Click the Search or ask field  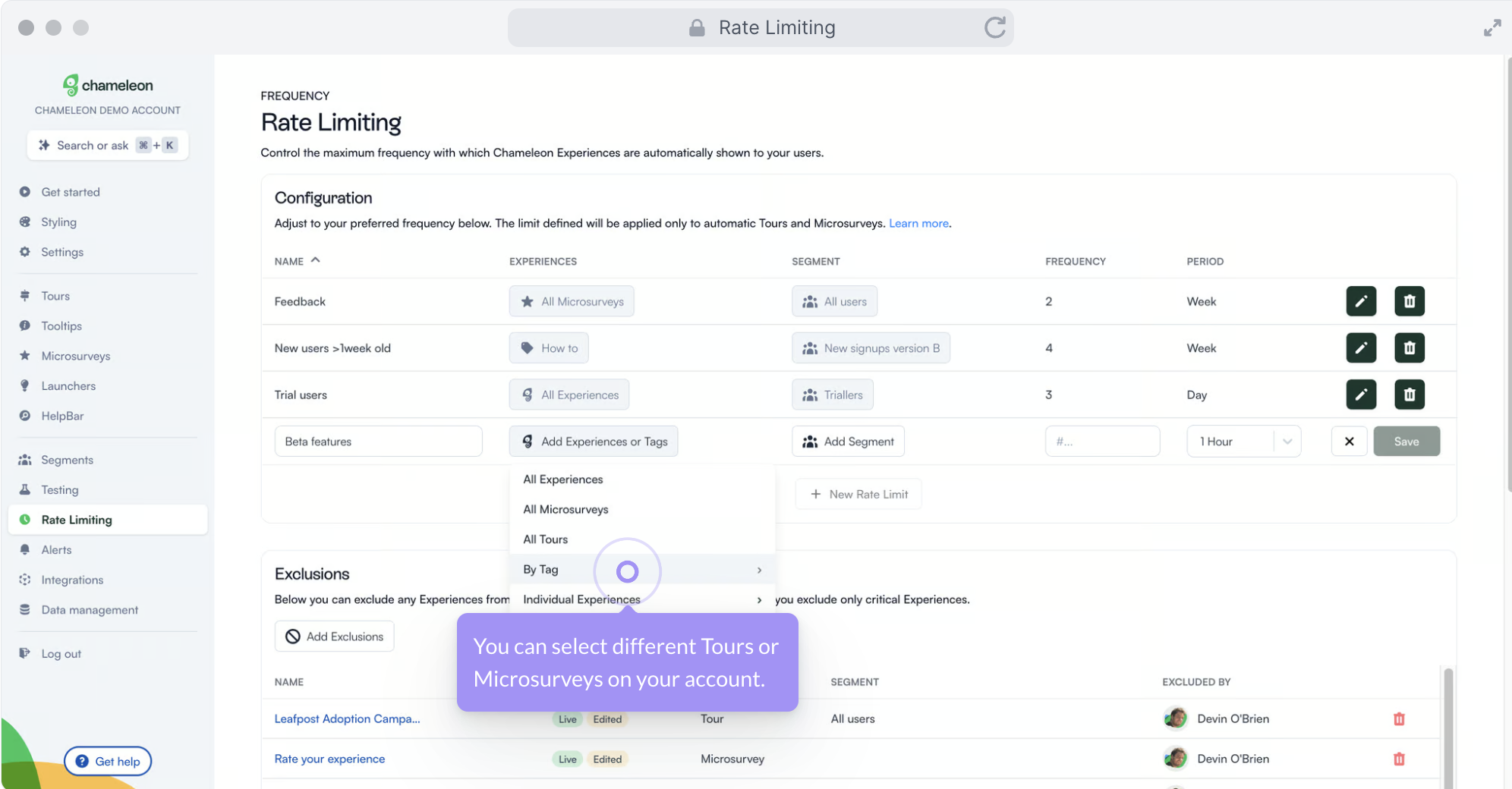(x=108, y=145)
